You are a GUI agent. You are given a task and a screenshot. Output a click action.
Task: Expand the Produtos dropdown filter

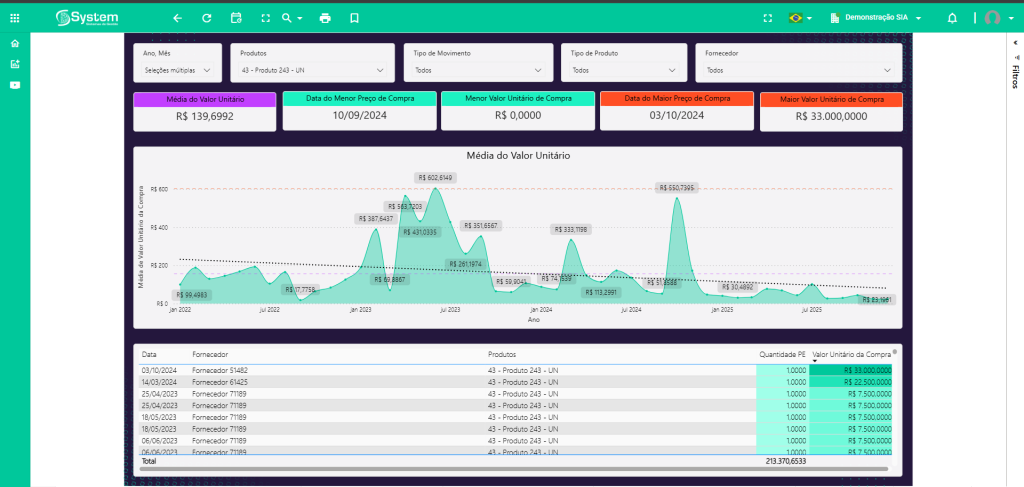pos(312,71)
